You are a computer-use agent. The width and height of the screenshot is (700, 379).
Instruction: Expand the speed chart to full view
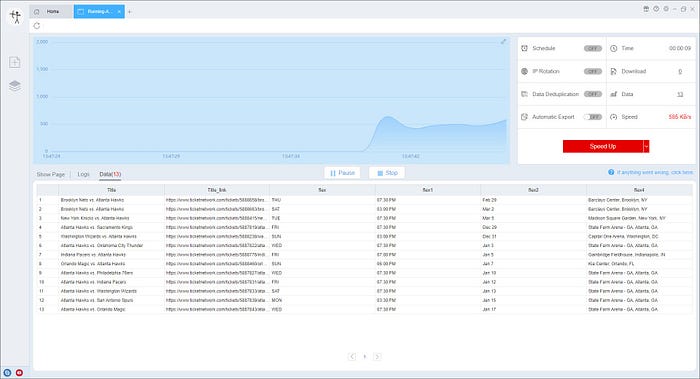click(503, 42)
